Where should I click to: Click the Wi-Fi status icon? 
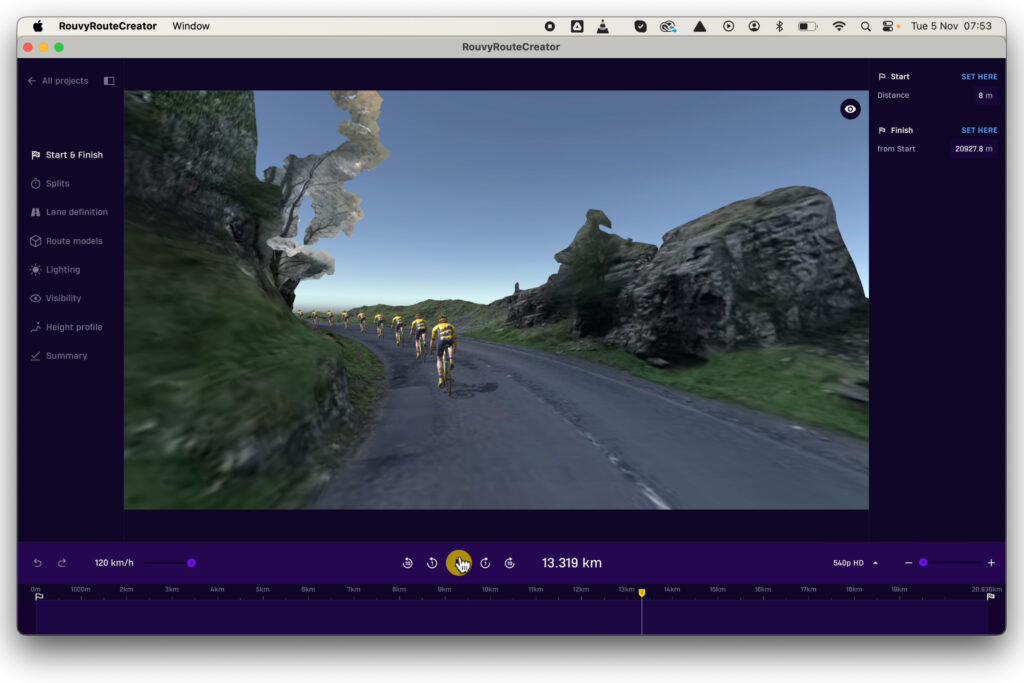point(839,26)
